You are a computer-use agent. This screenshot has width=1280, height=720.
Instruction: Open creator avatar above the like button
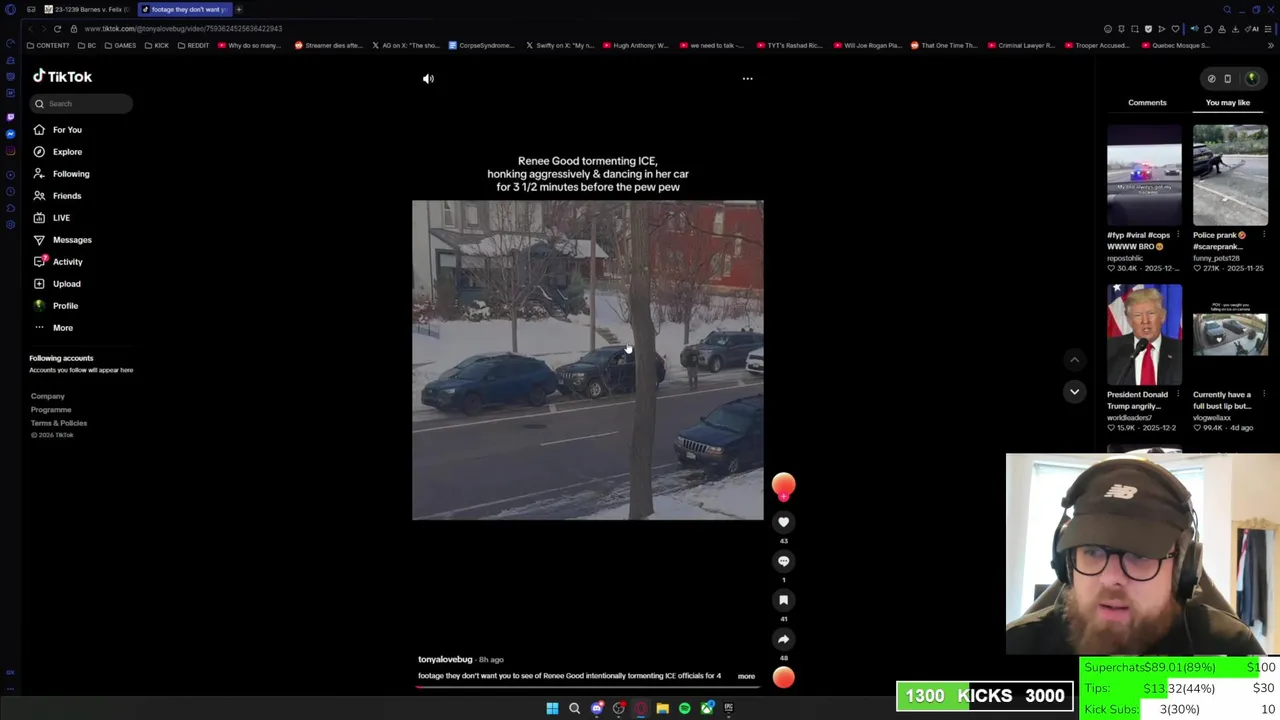783,486
